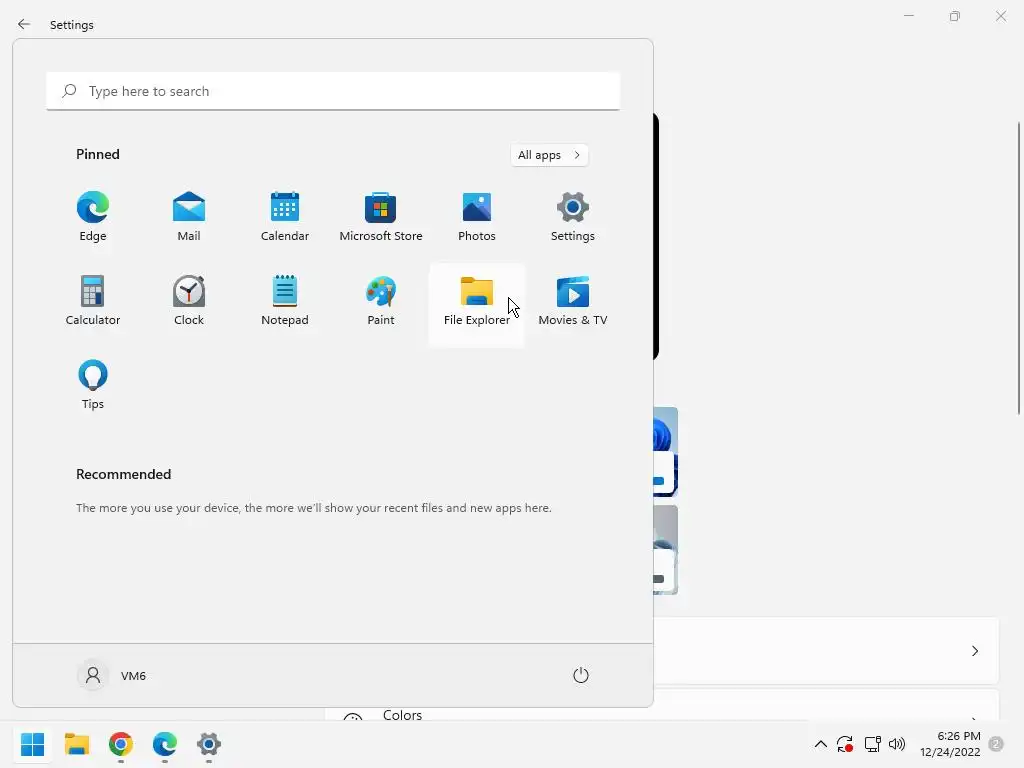
Task: Show the All apps list
Action: [x=549, y=155]
